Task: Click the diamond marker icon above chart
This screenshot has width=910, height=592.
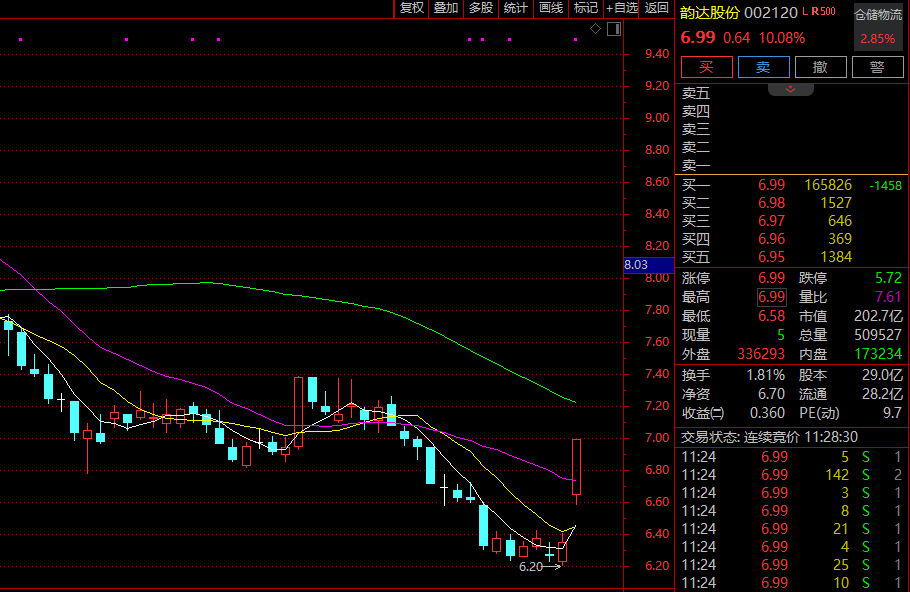Action: pyautogui.click(x=595, y=29)
